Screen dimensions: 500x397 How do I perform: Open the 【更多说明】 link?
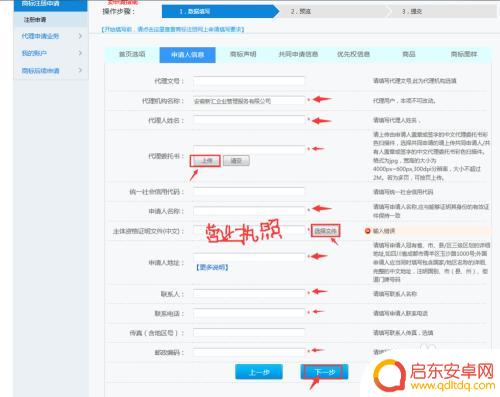click(212, 267)
